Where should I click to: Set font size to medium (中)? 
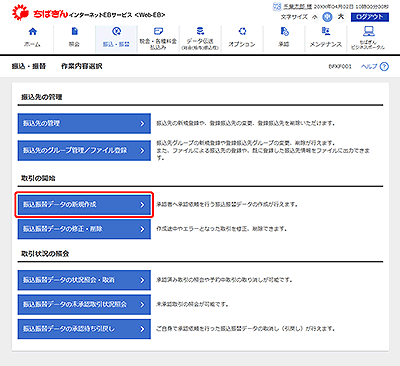(x=327, y=17)
